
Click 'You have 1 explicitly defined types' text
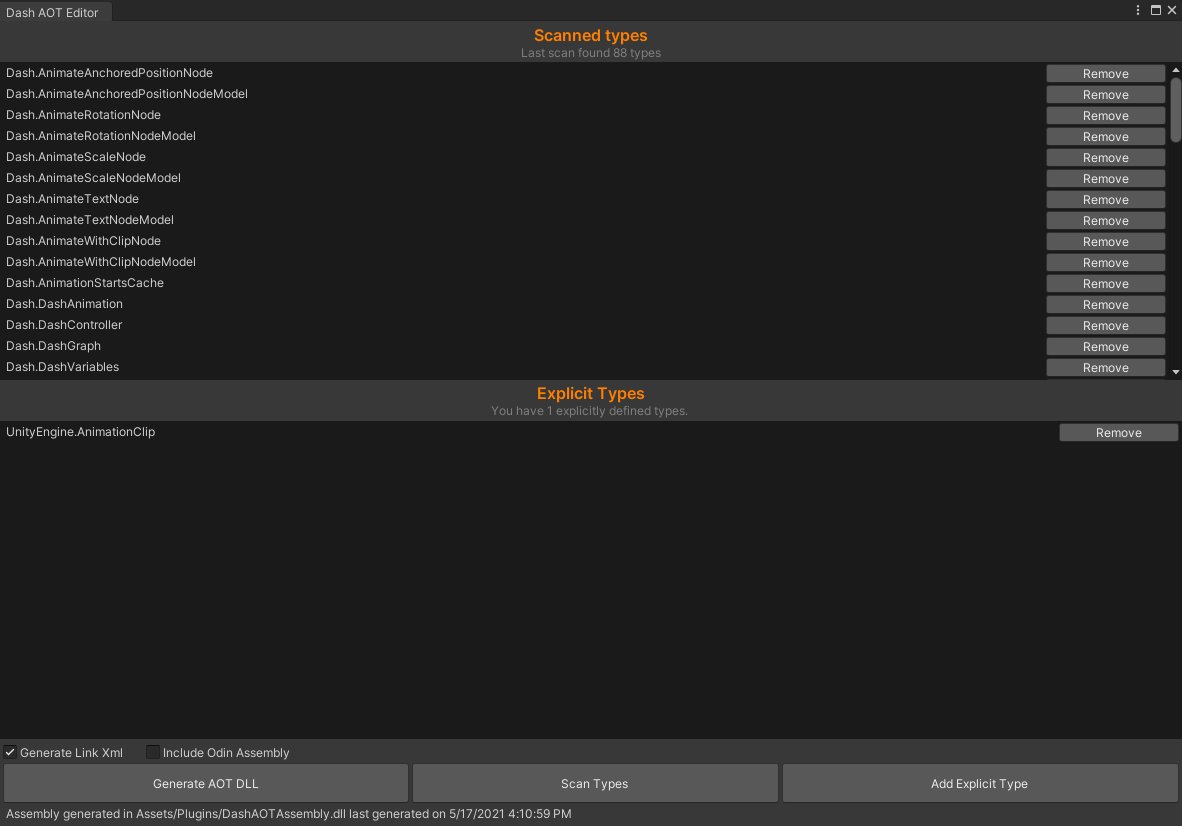[x=589, y=411]
